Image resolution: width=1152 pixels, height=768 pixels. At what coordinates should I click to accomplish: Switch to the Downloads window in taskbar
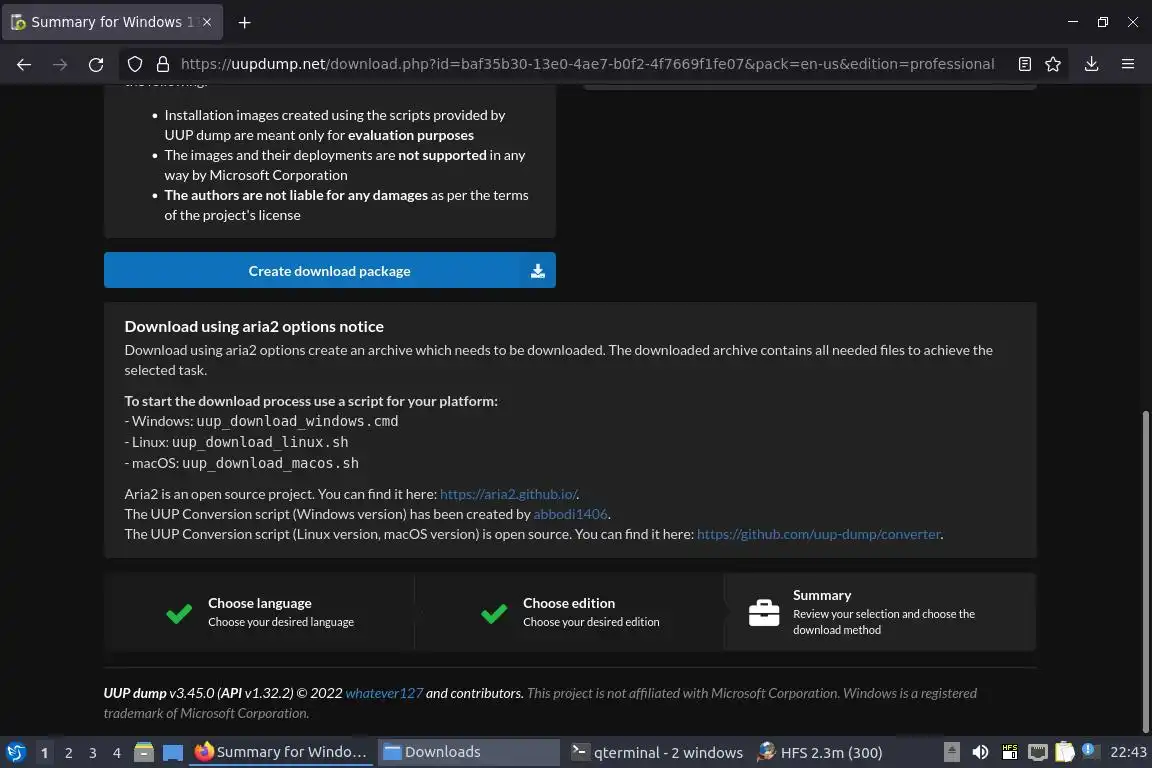[468, 752]
